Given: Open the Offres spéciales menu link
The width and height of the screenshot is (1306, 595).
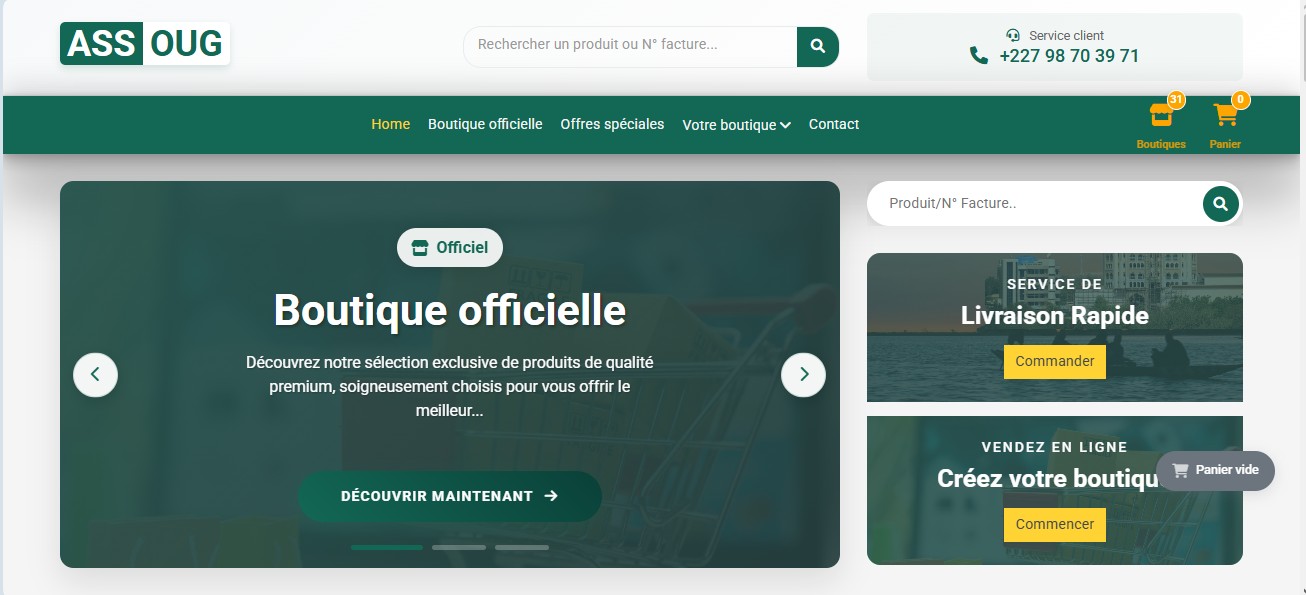Looking at the screenshot, I should click(612, 124).
